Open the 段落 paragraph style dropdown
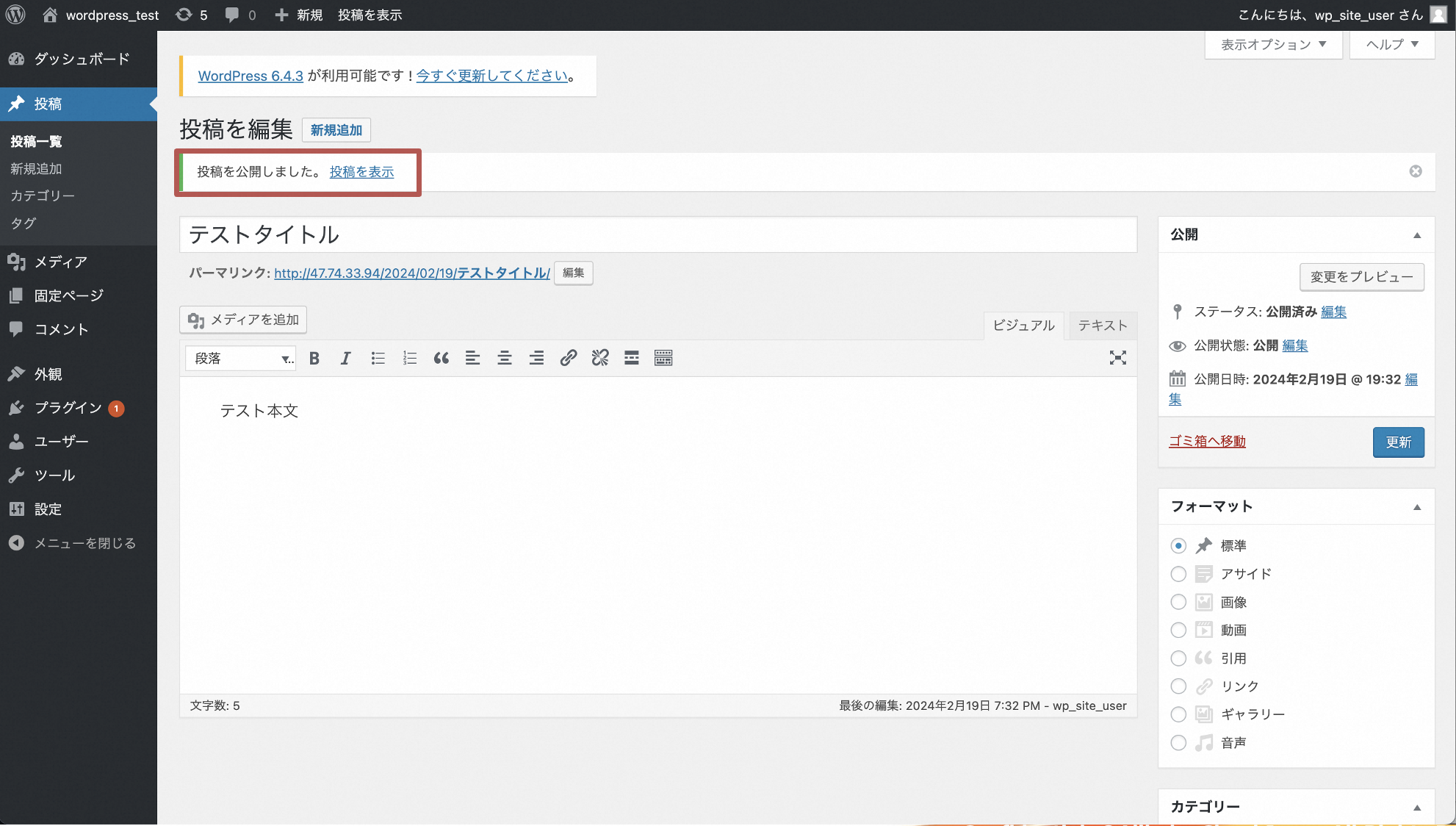This screenshot has width=1456, height=826. pyautogui.click(x=241, y=358)
